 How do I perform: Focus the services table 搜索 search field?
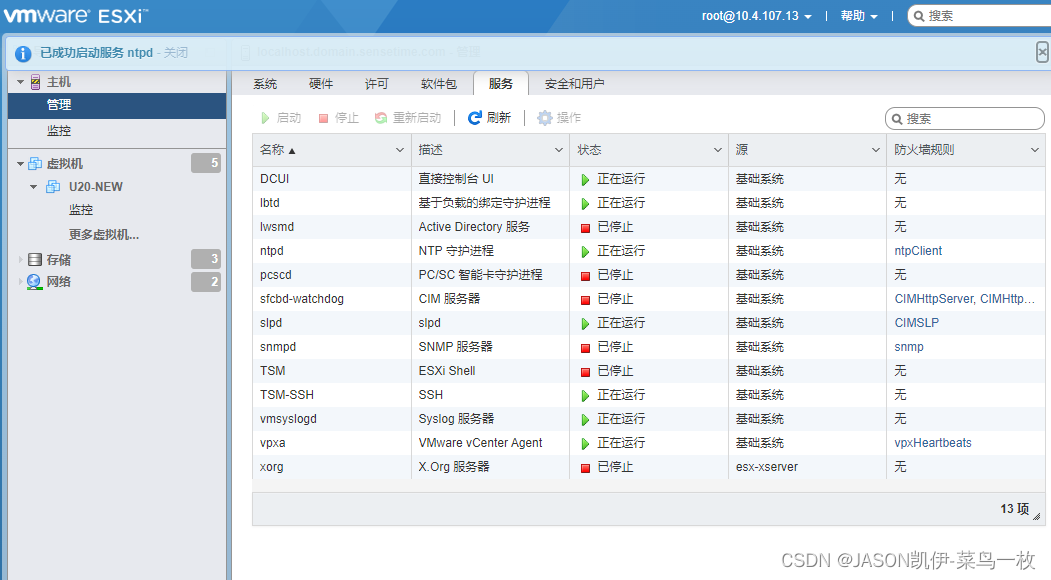pos(965,119)
